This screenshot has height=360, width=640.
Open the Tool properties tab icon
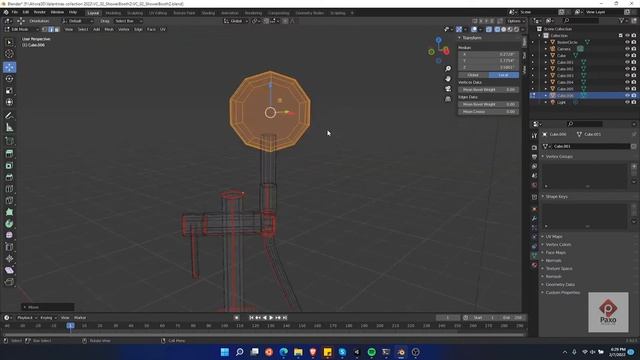point(534,136)
